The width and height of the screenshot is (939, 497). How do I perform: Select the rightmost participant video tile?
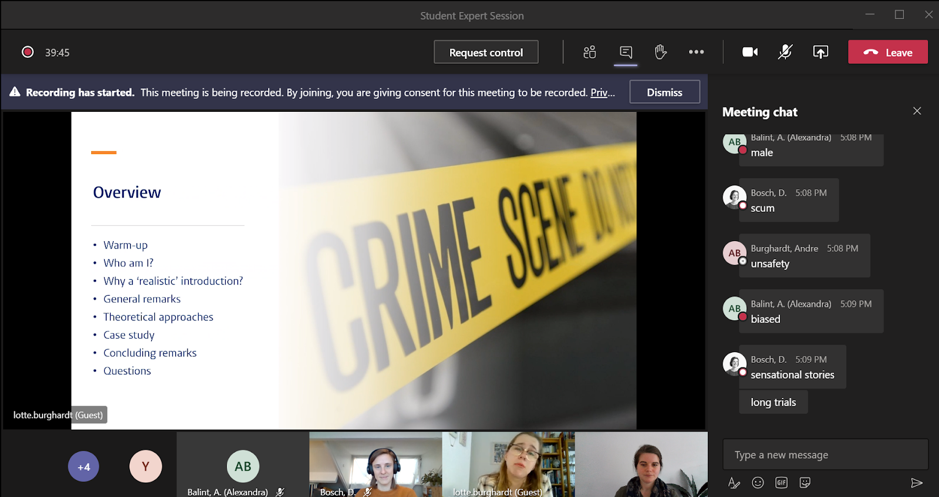[x=641, y=465]
